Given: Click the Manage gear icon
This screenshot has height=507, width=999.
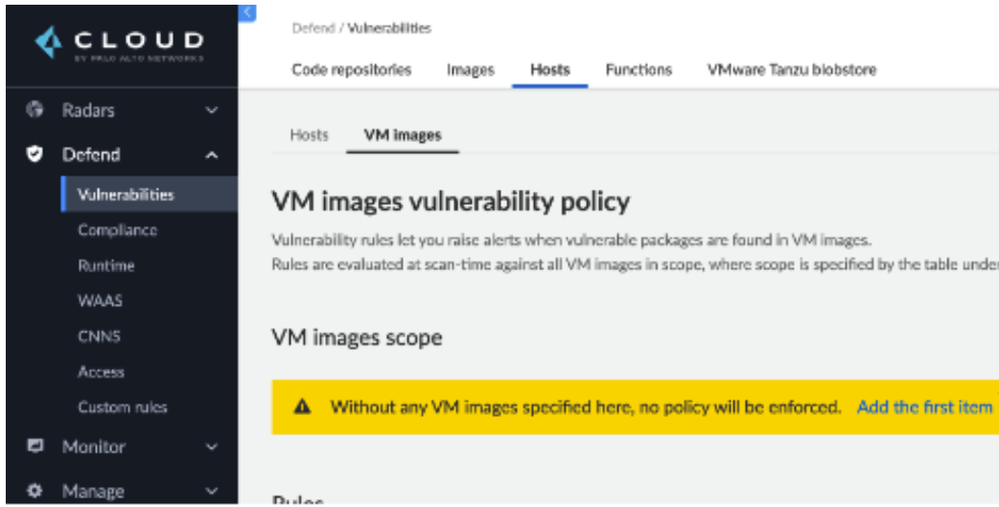Looking at the screenshot, I should [x=35, y=491].
